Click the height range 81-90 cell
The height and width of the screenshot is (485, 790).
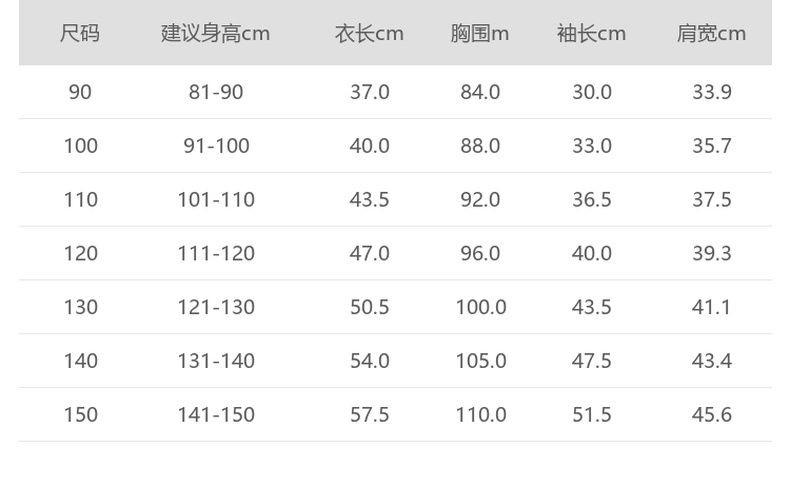click(216, 92)
